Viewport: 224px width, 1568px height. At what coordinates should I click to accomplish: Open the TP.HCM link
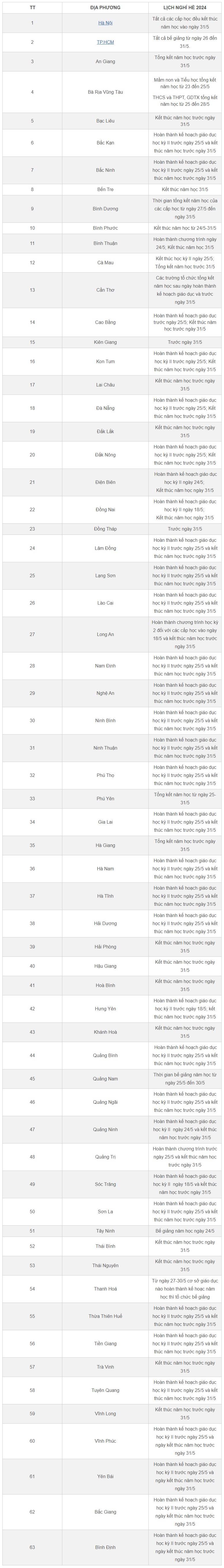105,43
